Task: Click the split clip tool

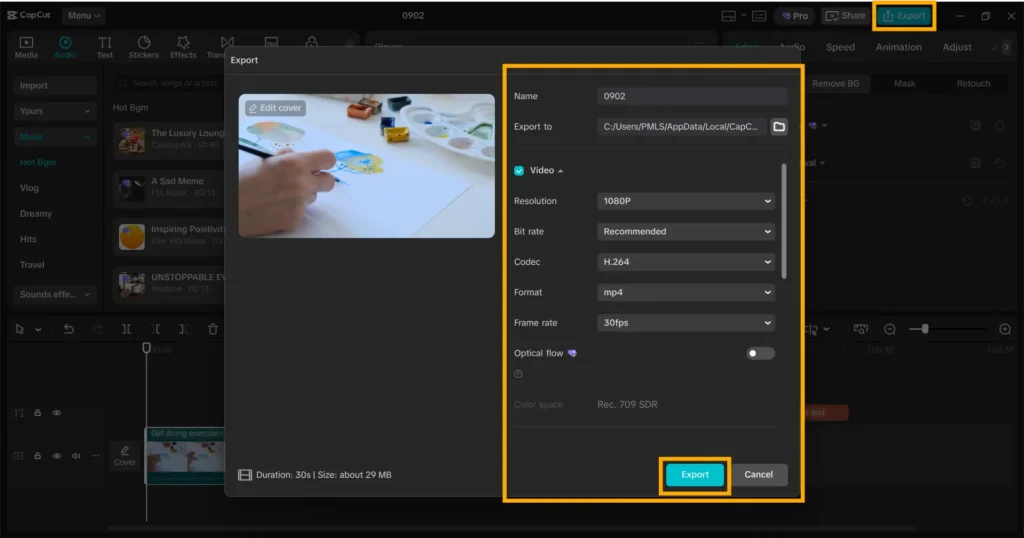Action: (126, 329)
